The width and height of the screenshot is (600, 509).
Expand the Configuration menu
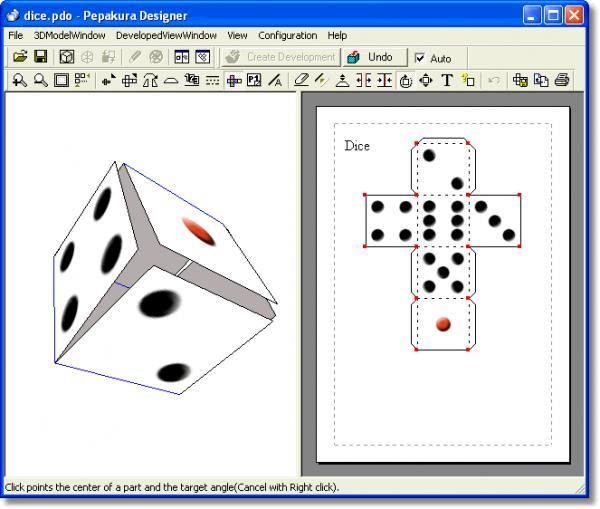[x=287, y=35]
